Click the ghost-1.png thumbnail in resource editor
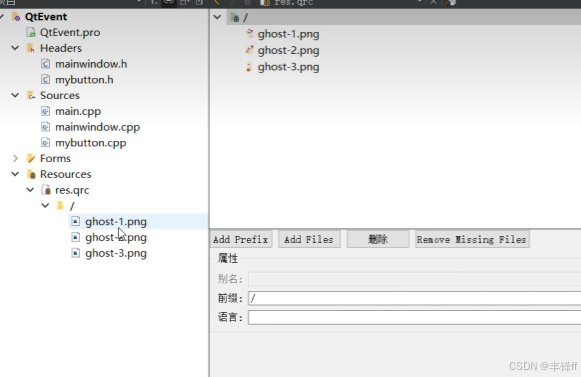 click(250, 34)
